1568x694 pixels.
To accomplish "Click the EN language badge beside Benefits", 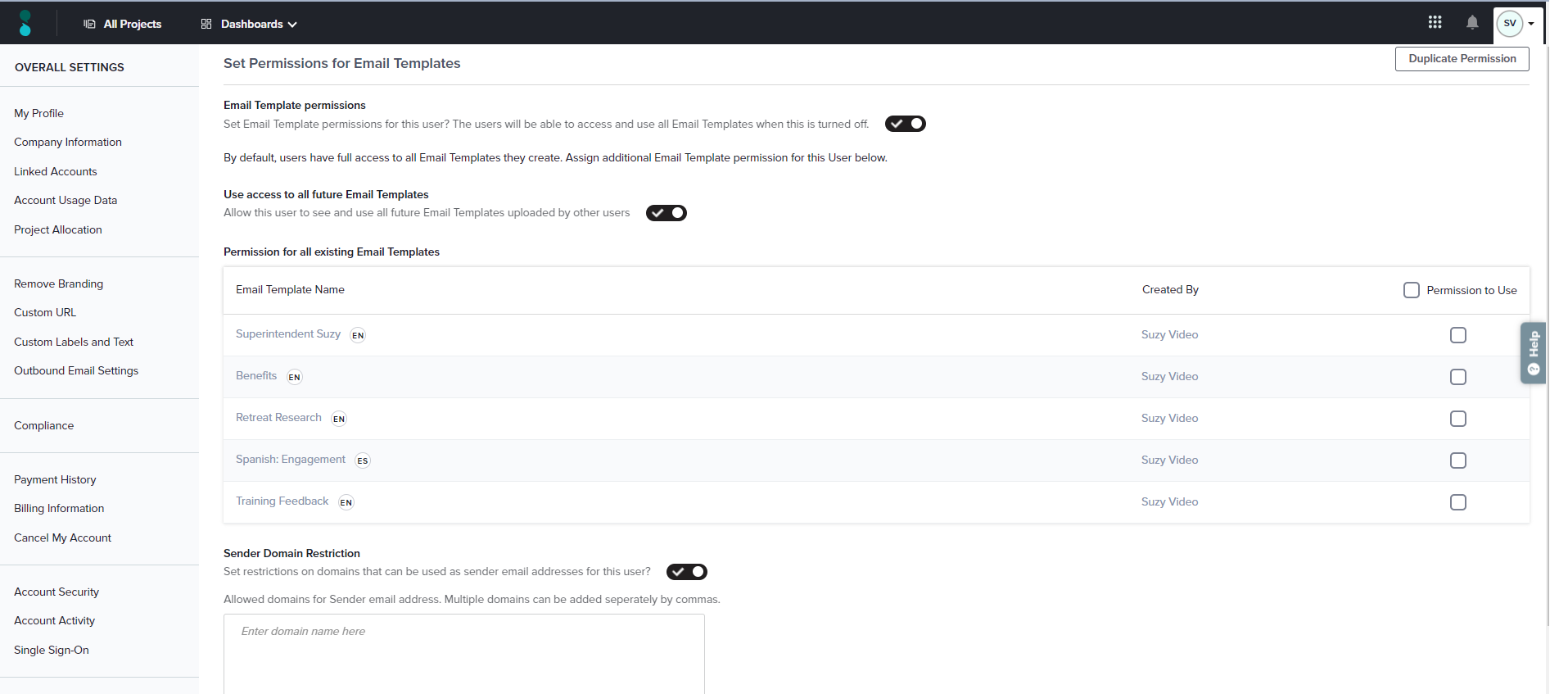I will [x=295, y=377].
